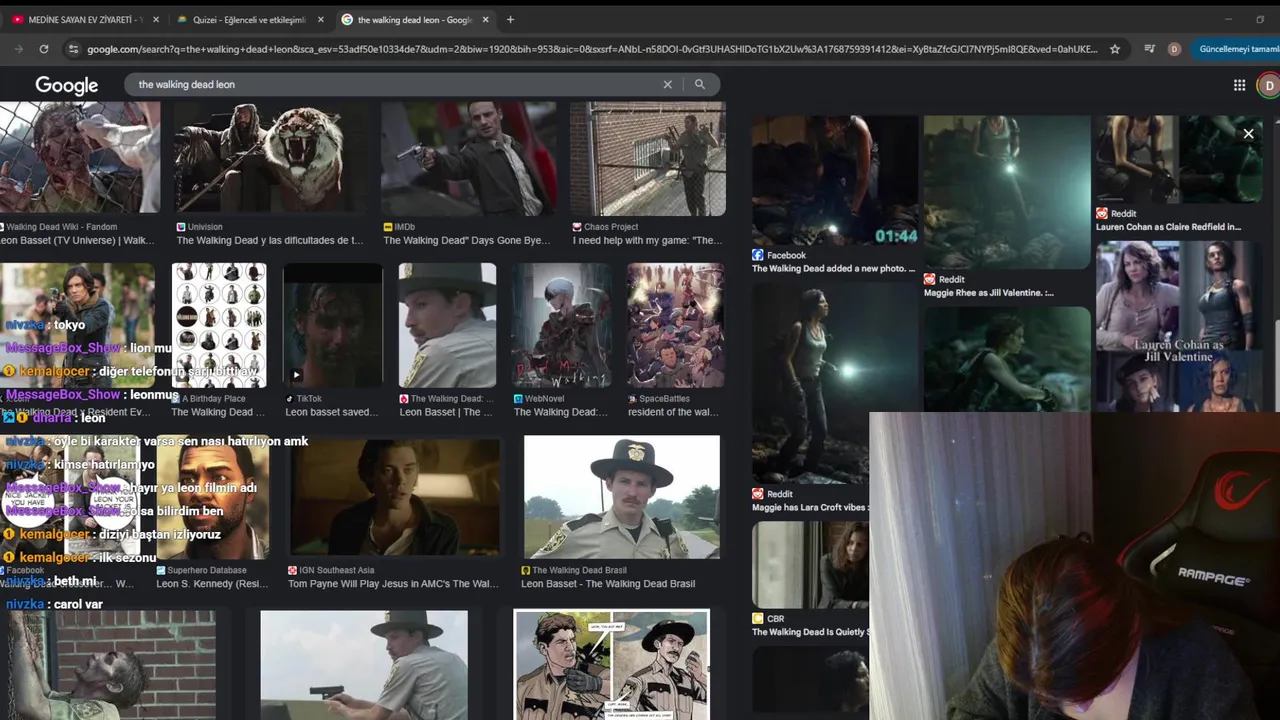Open Reddit Maggie Rhee as Jill Valentine image
The height and width of the screenshot is (720, 1280).
[x=1007, y=192]
